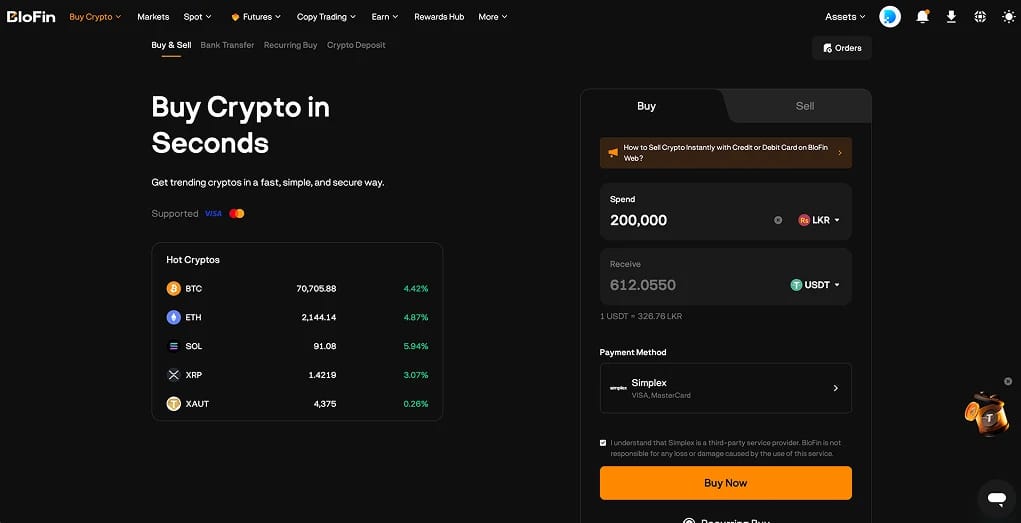Open the notifications bell icon

[922, 17]
